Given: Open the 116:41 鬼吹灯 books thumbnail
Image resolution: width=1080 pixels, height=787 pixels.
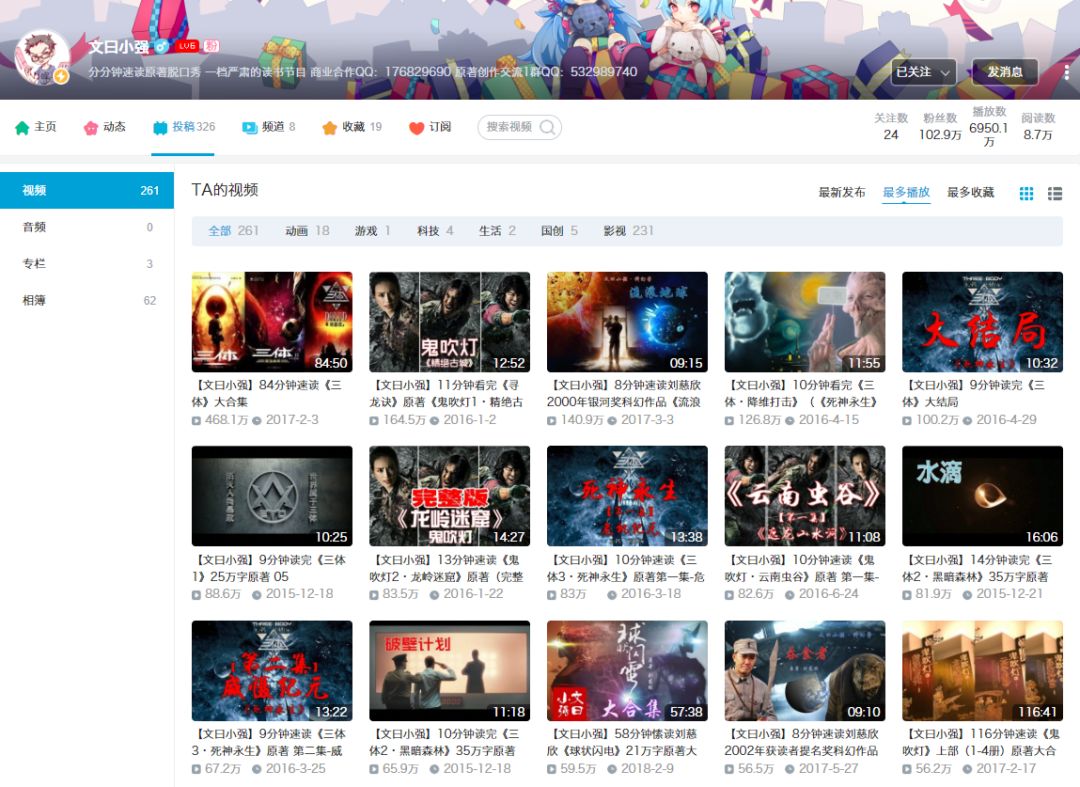Looking at the screenshot, I should 983,671.
